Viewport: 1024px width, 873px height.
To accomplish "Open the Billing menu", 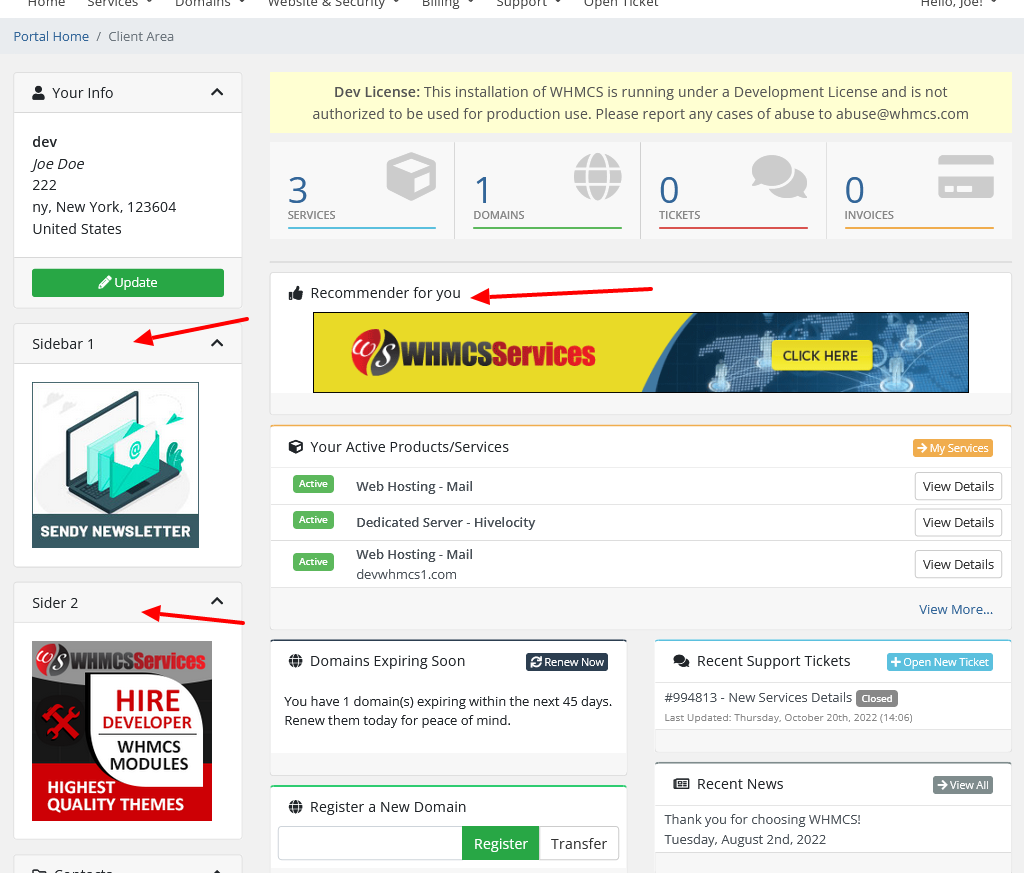I will coord(446,4).
